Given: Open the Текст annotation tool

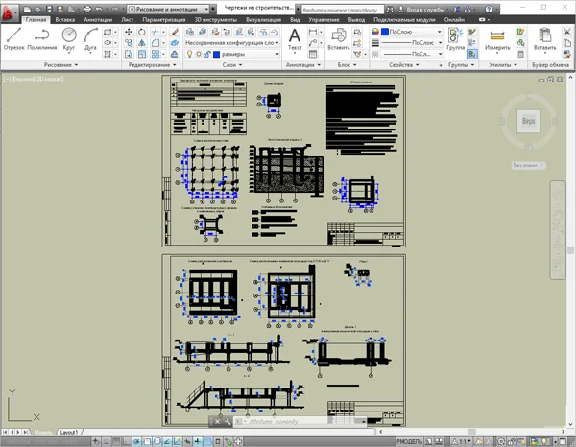Looking at the screenshot, I should point(294,40).
